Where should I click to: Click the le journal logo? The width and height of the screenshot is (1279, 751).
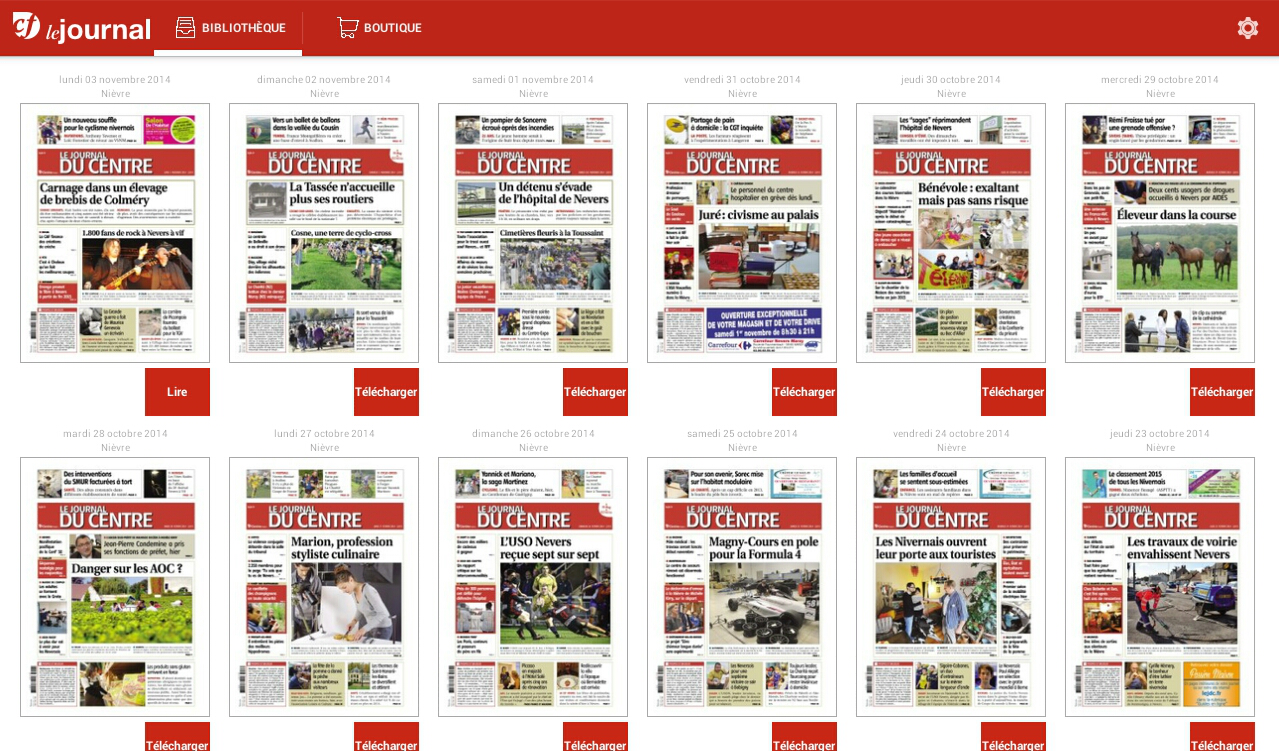pyautogui.click(x=82, y=27)
